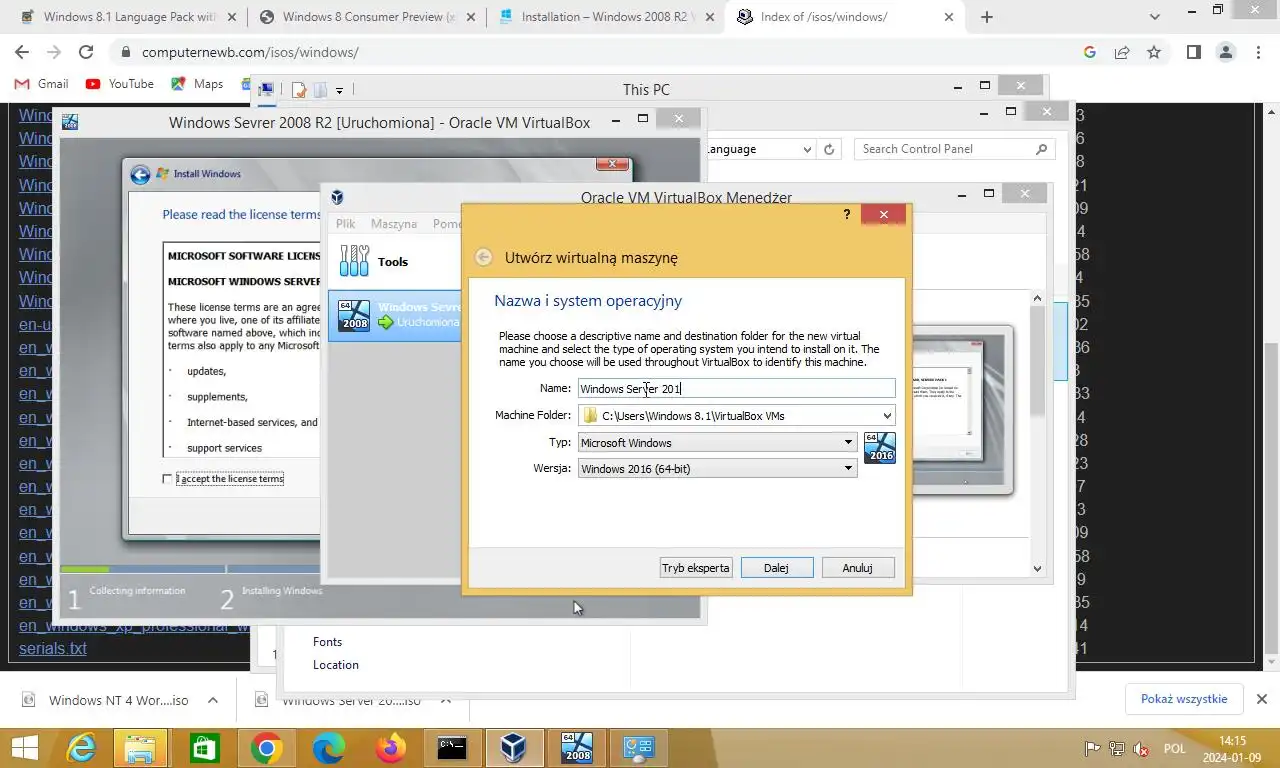1280x768 pixels.
Task: Select the Tools item in VirtualBox Manager
Action: tap(395, 261)
